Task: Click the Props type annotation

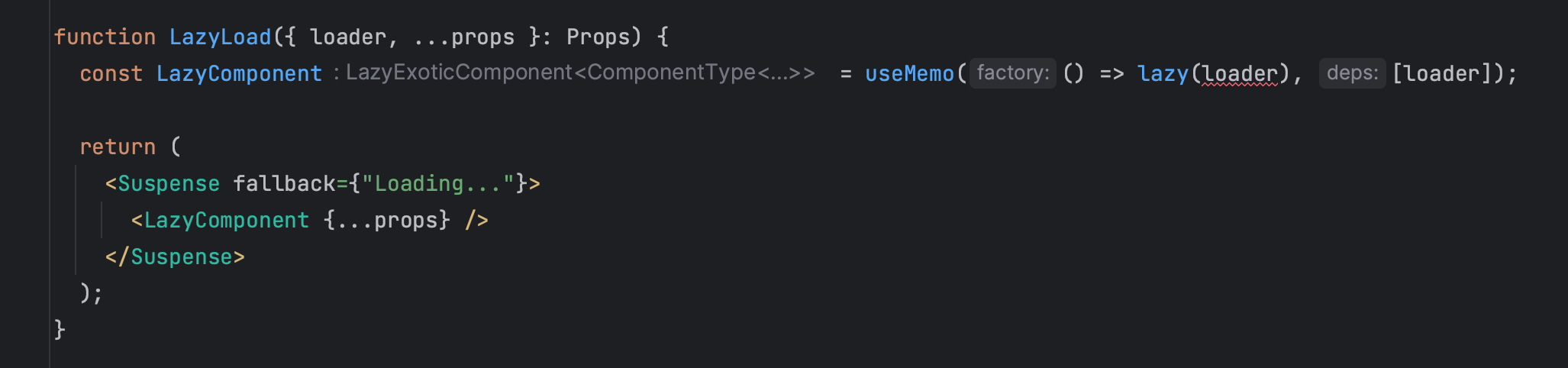Action: coord(598,37)
